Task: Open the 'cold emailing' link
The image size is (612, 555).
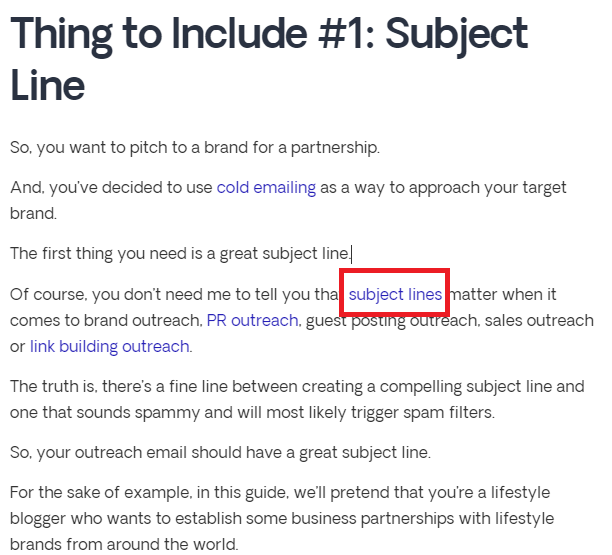Action: click(266, 188)
